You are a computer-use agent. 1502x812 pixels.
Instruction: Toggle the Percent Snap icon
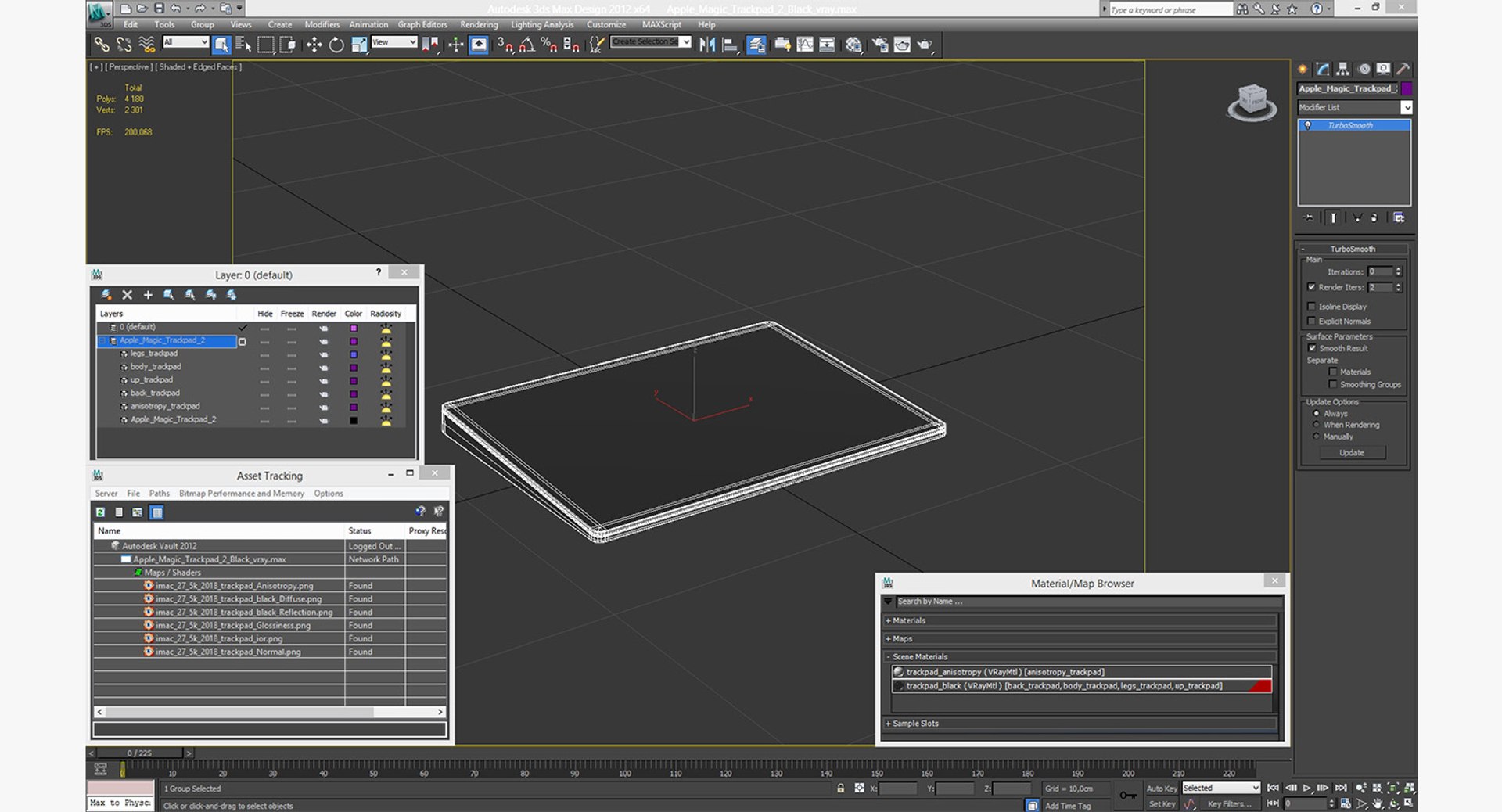click(549, 45)
